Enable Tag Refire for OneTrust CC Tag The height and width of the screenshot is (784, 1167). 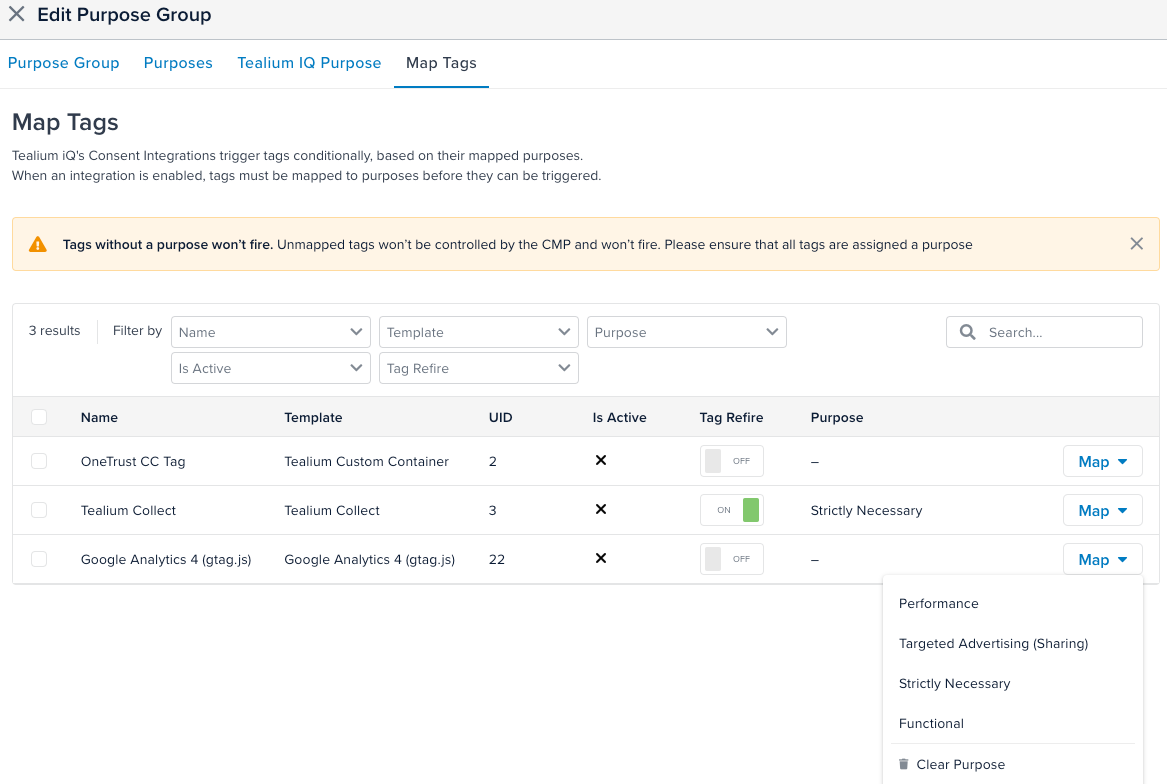tap(731, 461)
